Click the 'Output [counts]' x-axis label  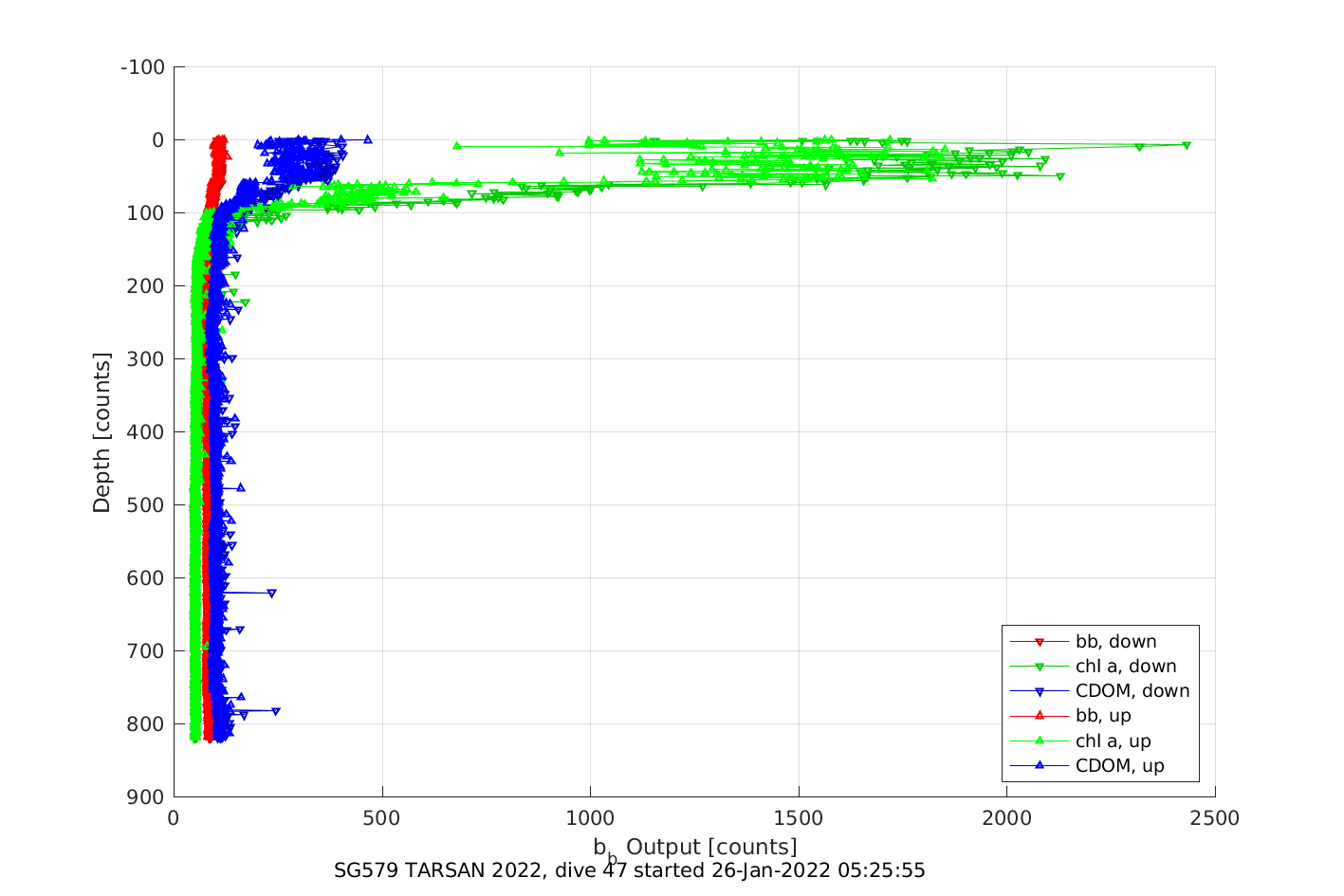click(x=711, y=847)
